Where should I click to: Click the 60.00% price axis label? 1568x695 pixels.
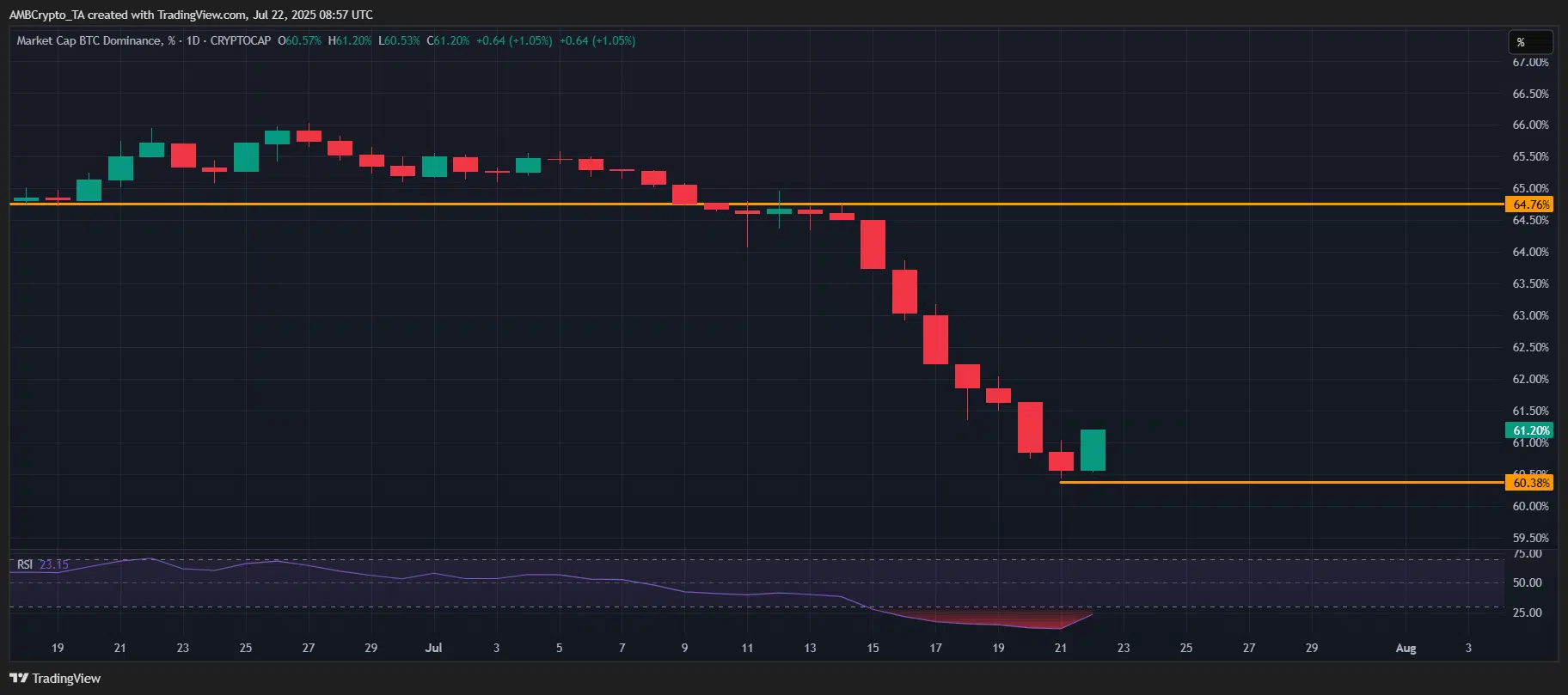click(1530, 506)
